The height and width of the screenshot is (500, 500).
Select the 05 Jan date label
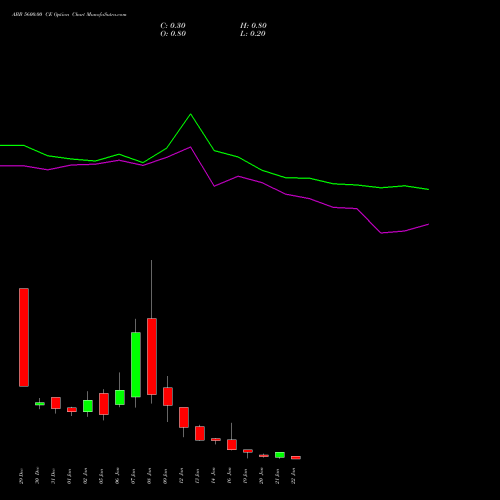[101, 476]
